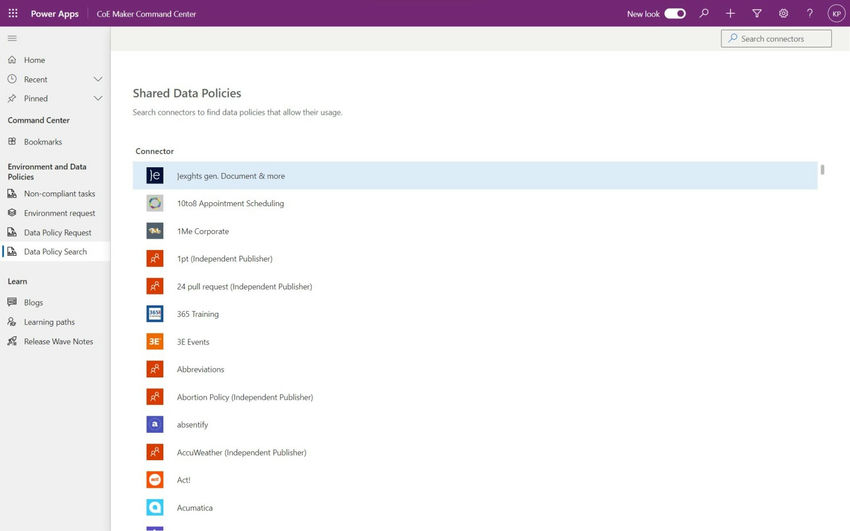Select "Act!" row text

pos(184,480)
